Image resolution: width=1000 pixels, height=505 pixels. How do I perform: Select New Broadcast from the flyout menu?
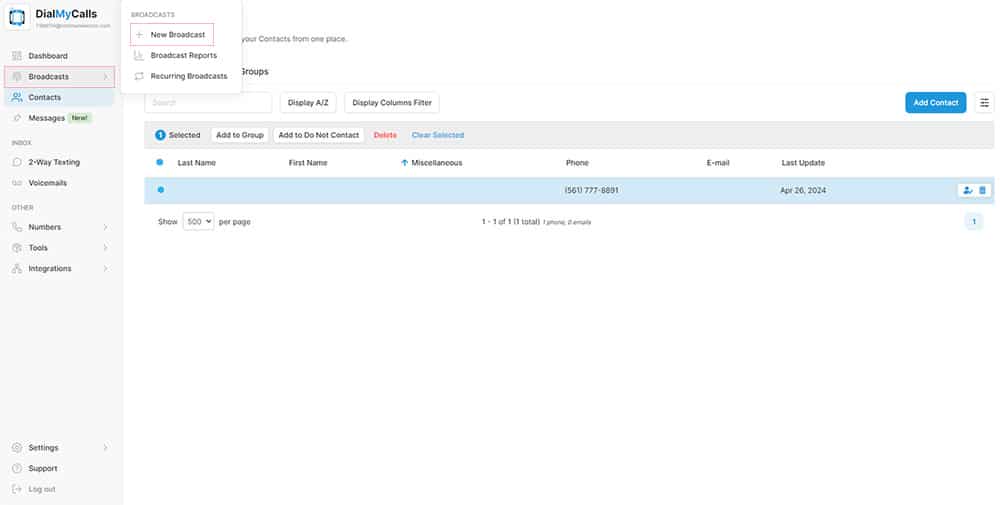click(x=177, y=35)
